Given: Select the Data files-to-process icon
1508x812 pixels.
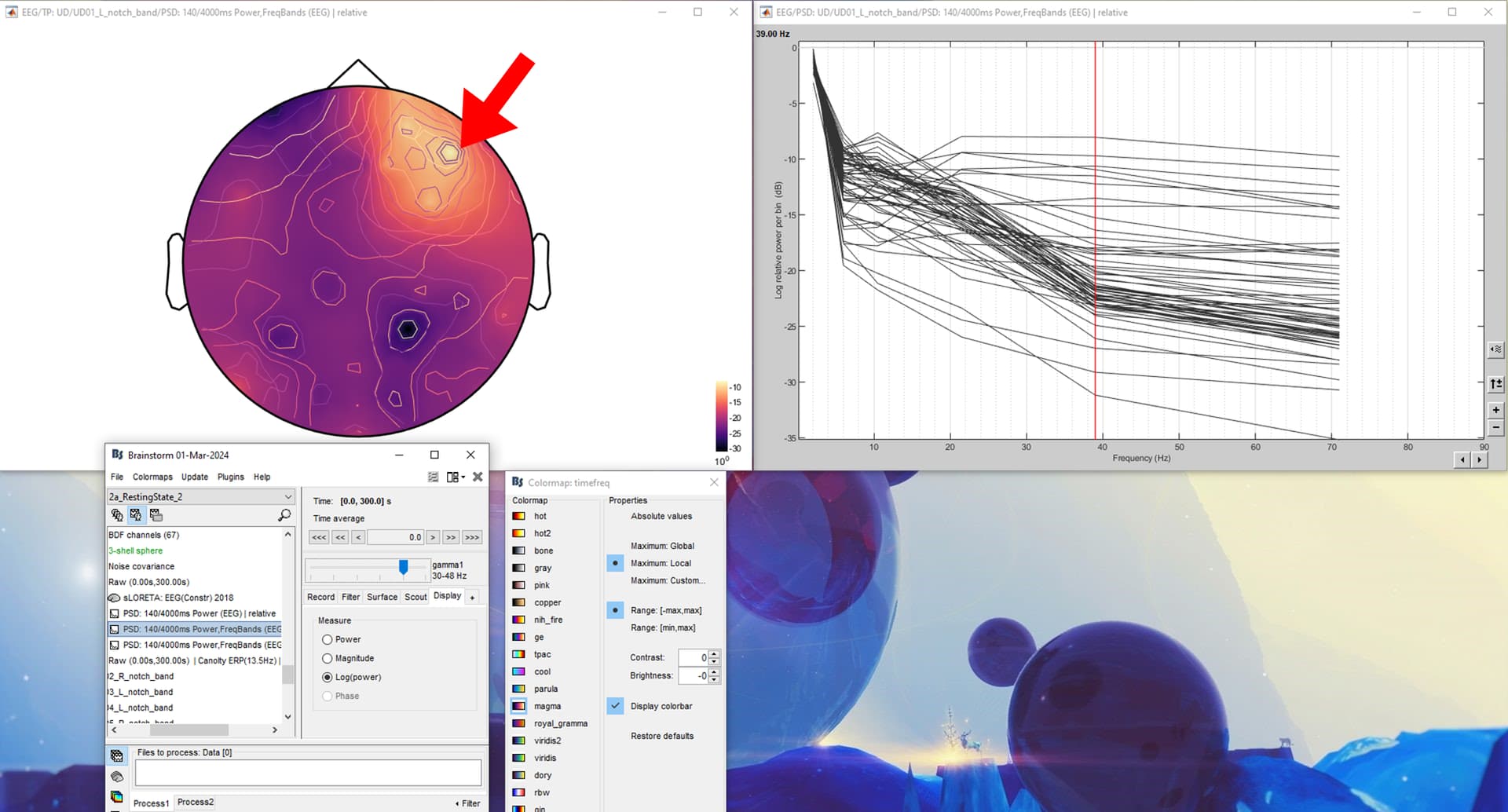Looking at the screenshot, I should [x=117, y=755].
